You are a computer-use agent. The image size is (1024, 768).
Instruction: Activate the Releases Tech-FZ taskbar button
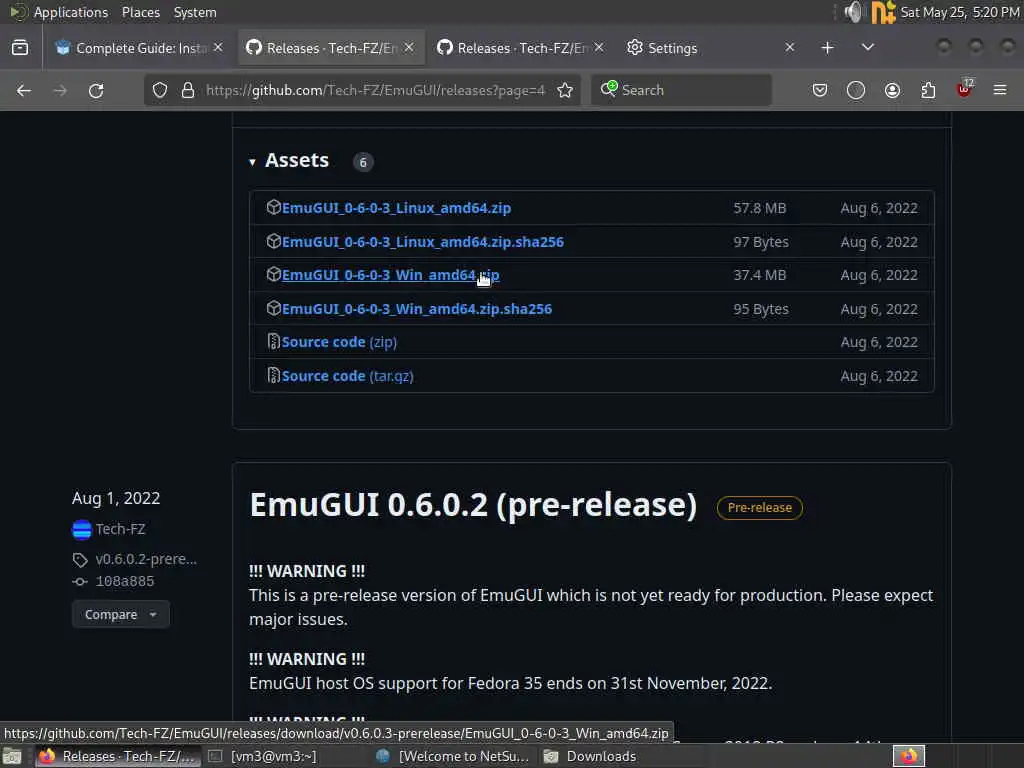(x=118, y=756)
